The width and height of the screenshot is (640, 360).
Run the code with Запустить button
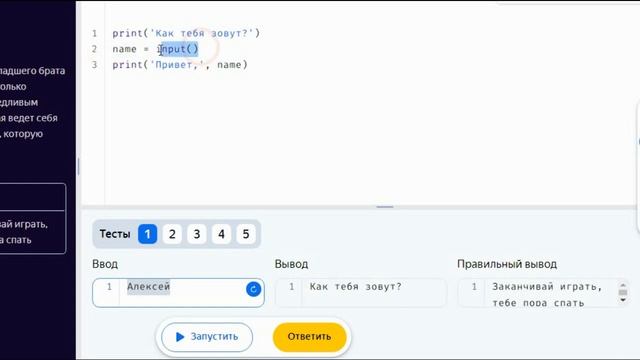click(x=207, y=337)
